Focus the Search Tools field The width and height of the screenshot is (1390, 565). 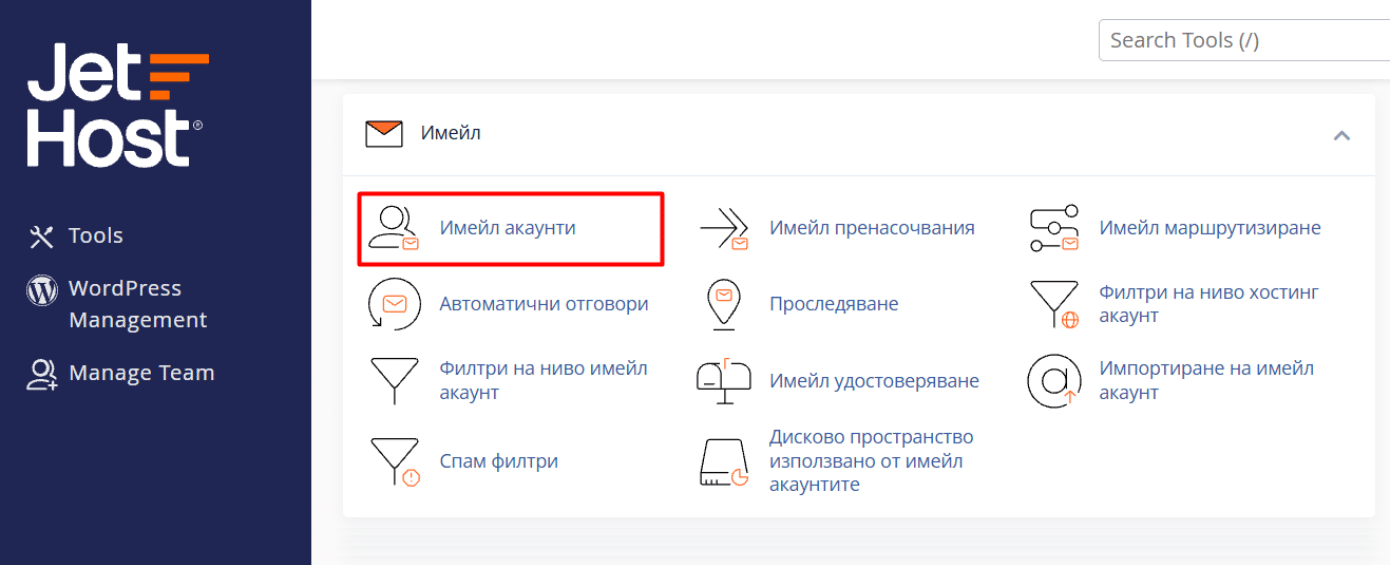[x=1244, y=40]
